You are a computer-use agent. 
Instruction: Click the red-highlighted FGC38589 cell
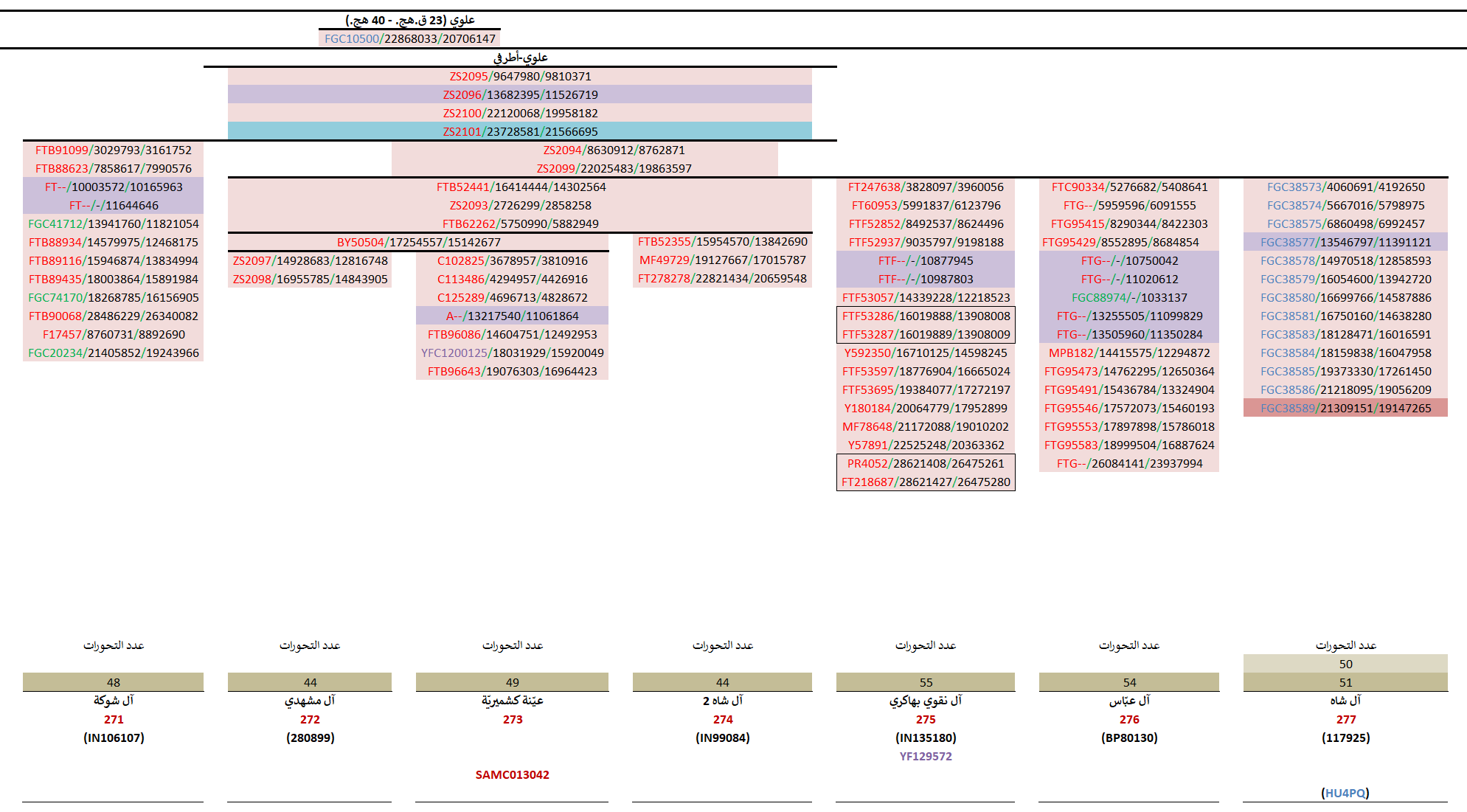1345,408
